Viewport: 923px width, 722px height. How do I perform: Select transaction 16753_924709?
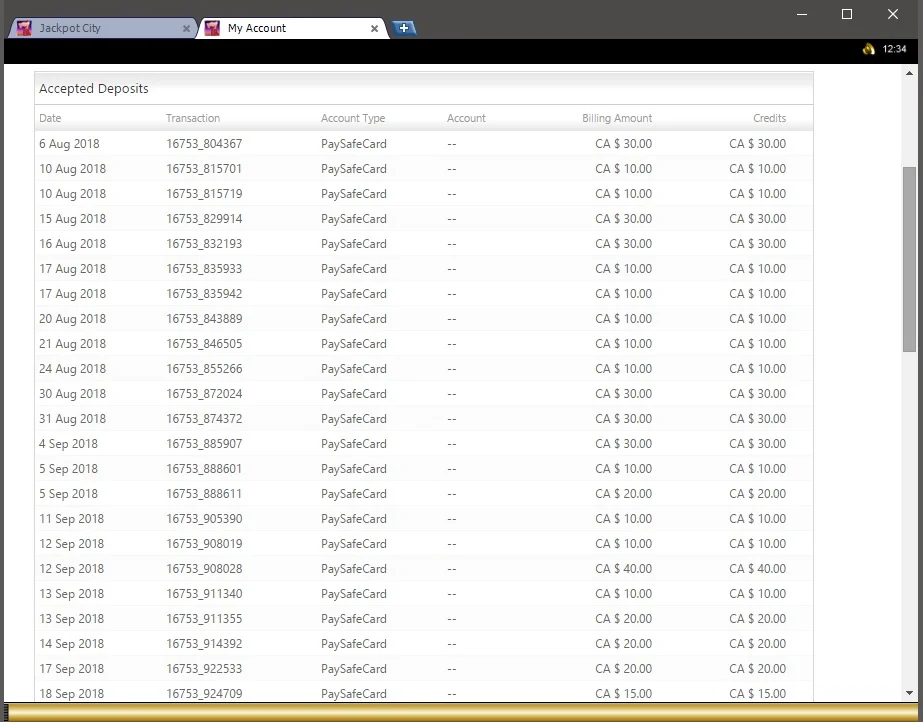(204, 694)
